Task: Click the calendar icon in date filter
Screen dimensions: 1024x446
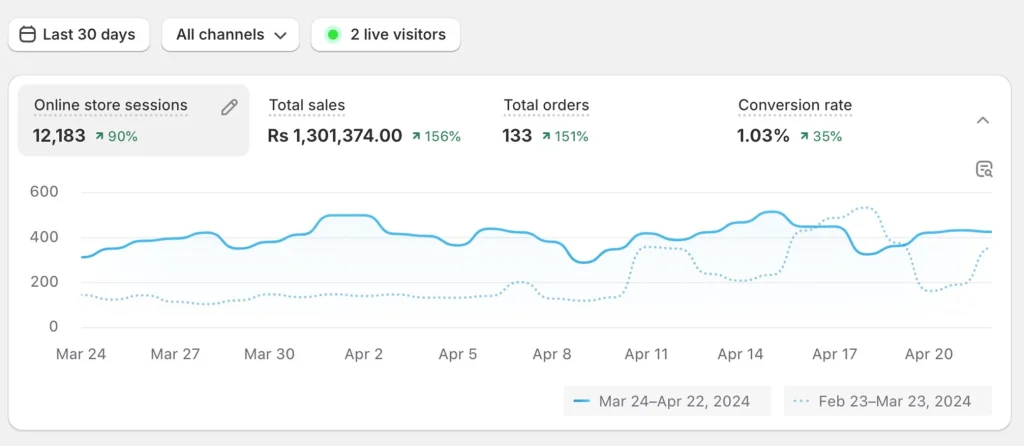Action: pyautogui.click(x=28, y=34)
